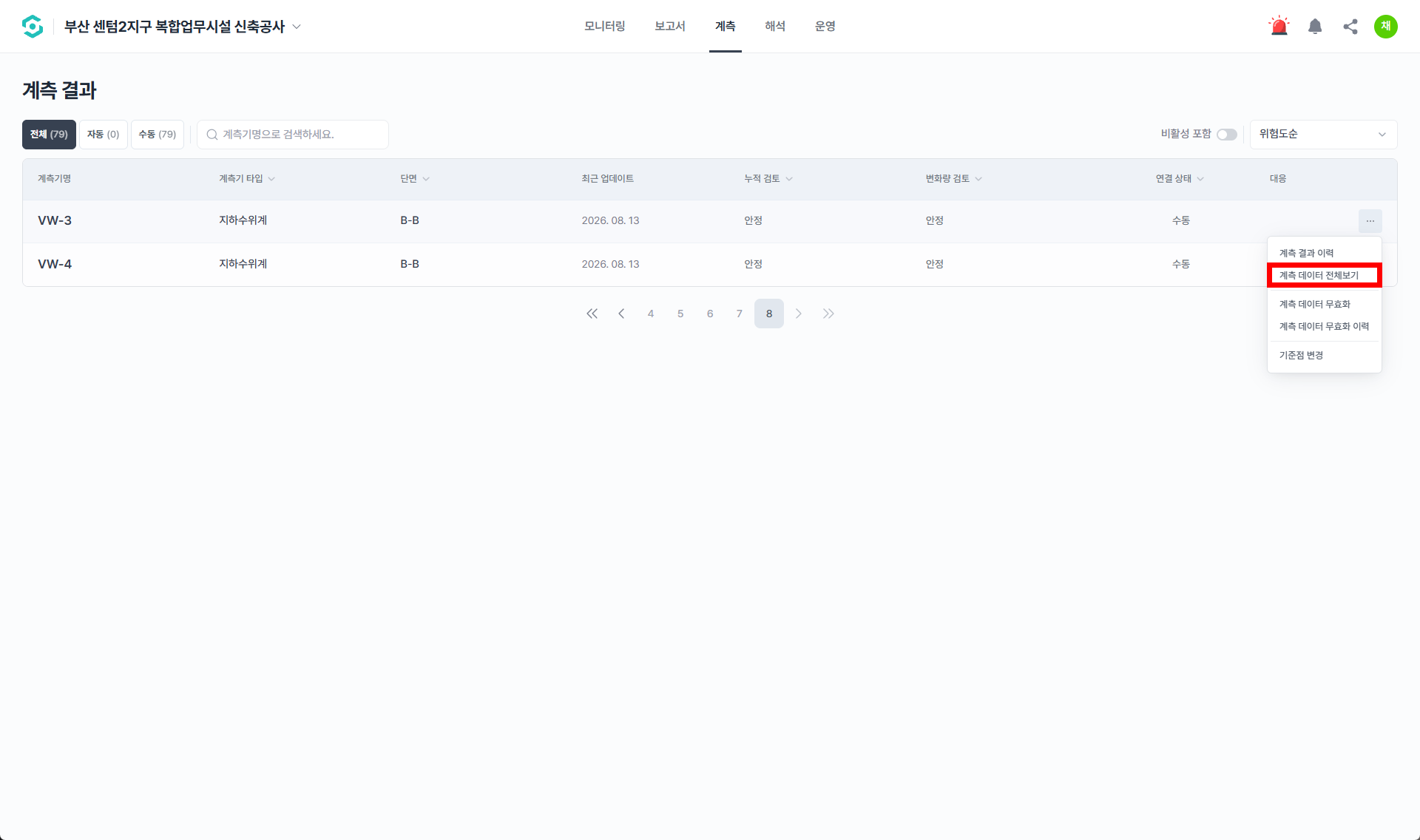1420x840 pixels.
Task: Toggle the 비활성 포함 switch
Action: [x=1227, y=135]
